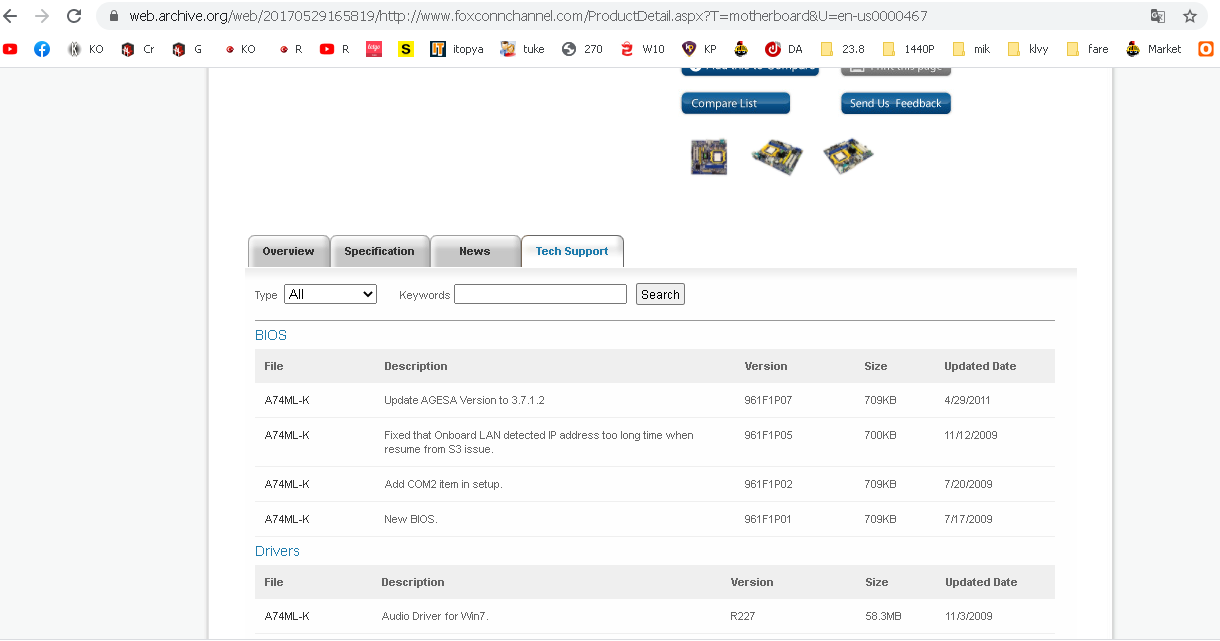Viewport: 1220px width, 641px height.
Task: Open the first KO bookmark
Action: 85,48
